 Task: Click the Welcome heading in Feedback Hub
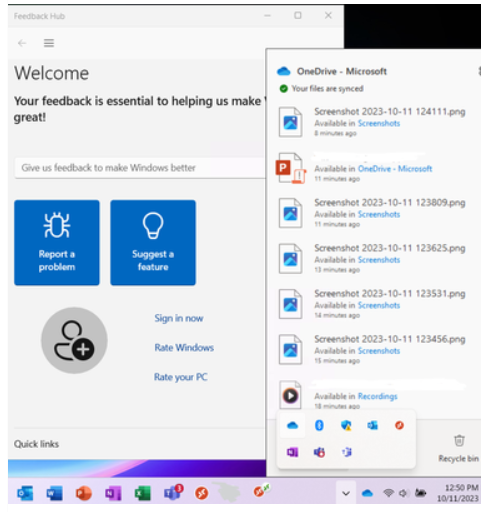52,73
